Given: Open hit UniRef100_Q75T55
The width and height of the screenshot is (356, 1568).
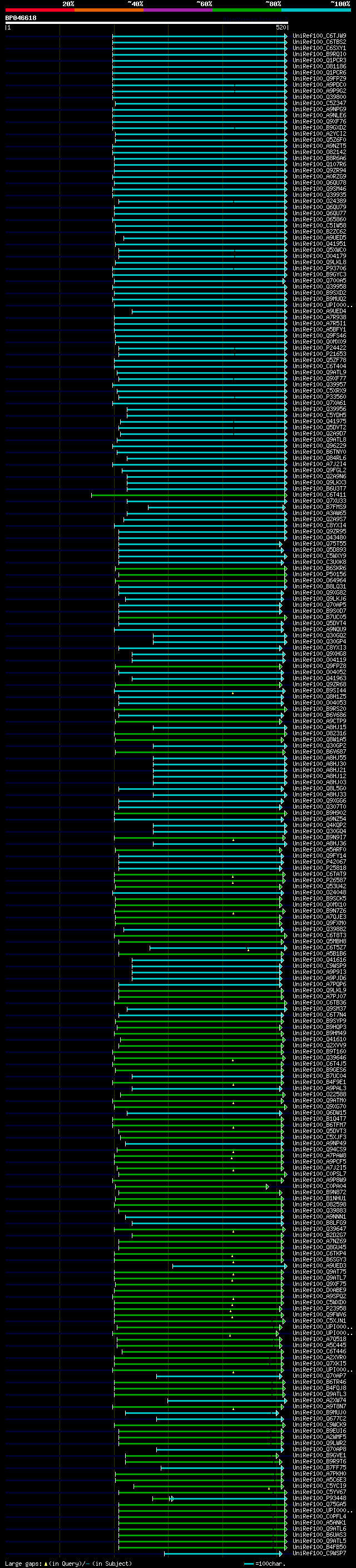Looking at the screenshot, I should tap(319, 543).
